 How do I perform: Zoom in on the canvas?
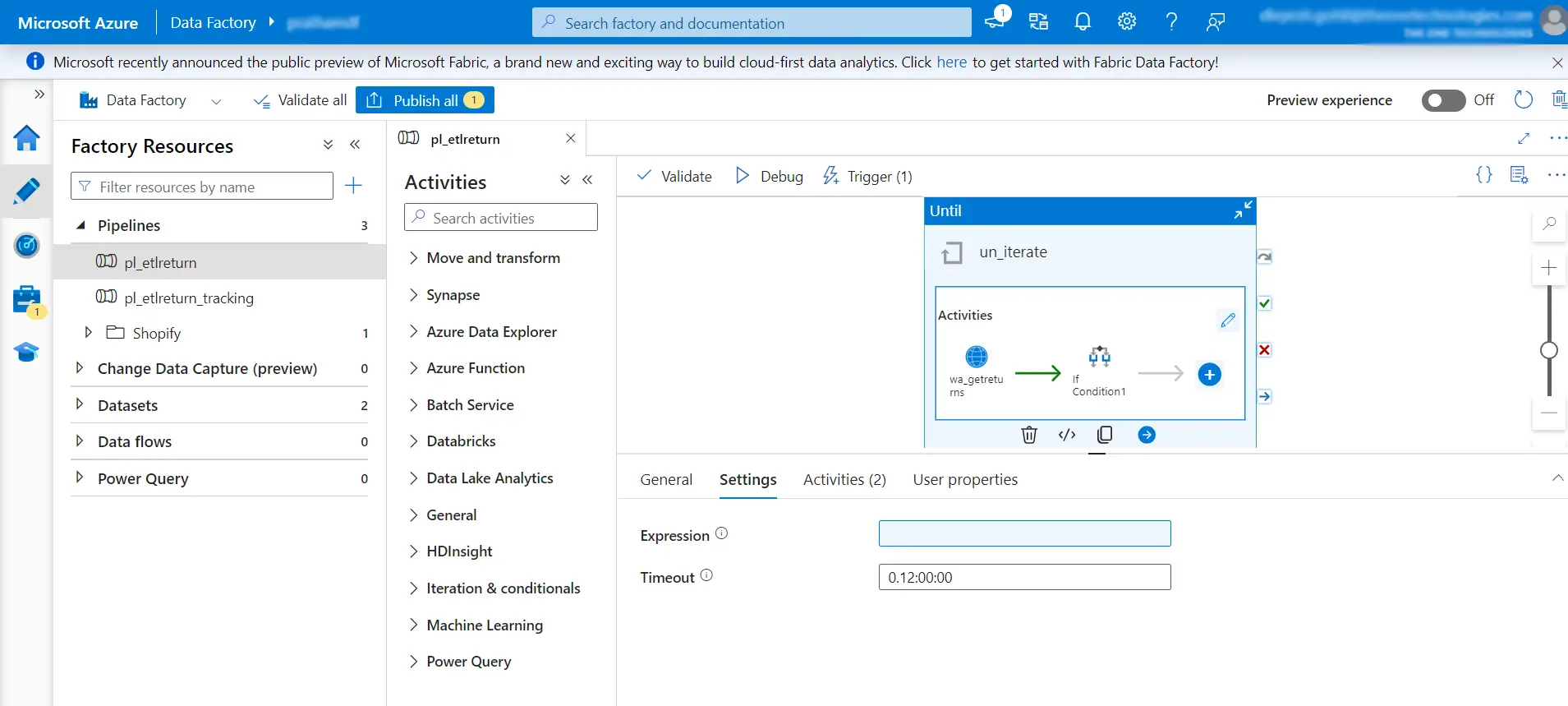tap(1549, 268)
